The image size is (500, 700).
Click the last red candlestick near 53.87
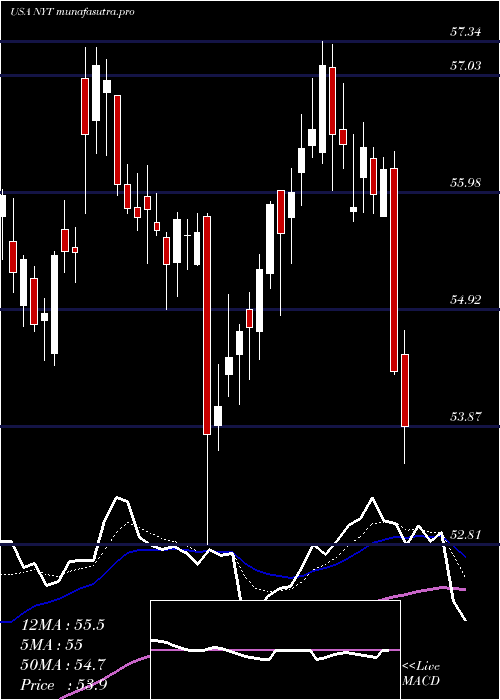pyautogui.click(x=405, y=390)
